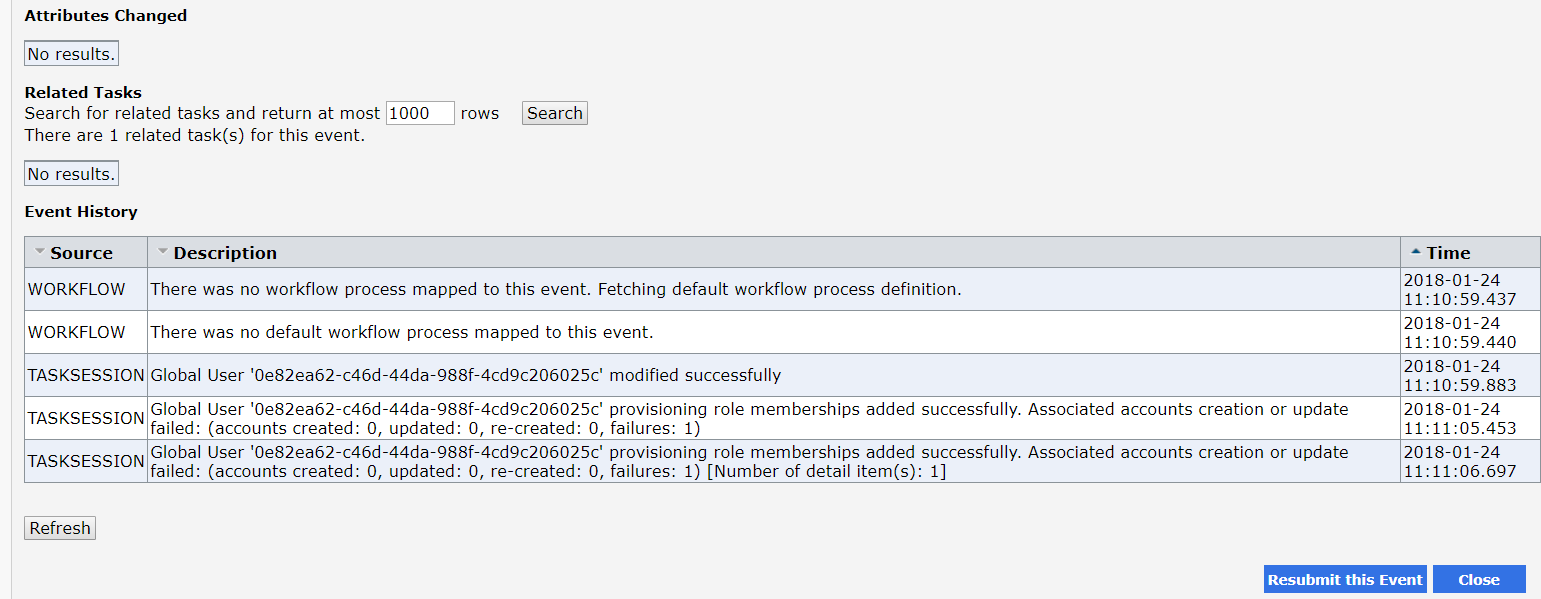The height and width of the screenshot is (599, 1541).
Task: Select the 'modified successfully' TASKSESSION row
Action: tap(782, 375)
